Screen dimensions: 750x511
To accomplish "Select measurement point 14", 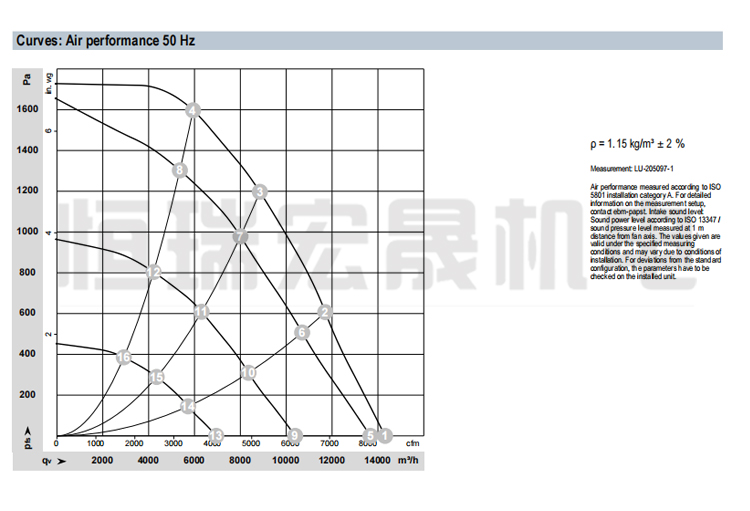I will pyautogui.click(x=187, y=406).
